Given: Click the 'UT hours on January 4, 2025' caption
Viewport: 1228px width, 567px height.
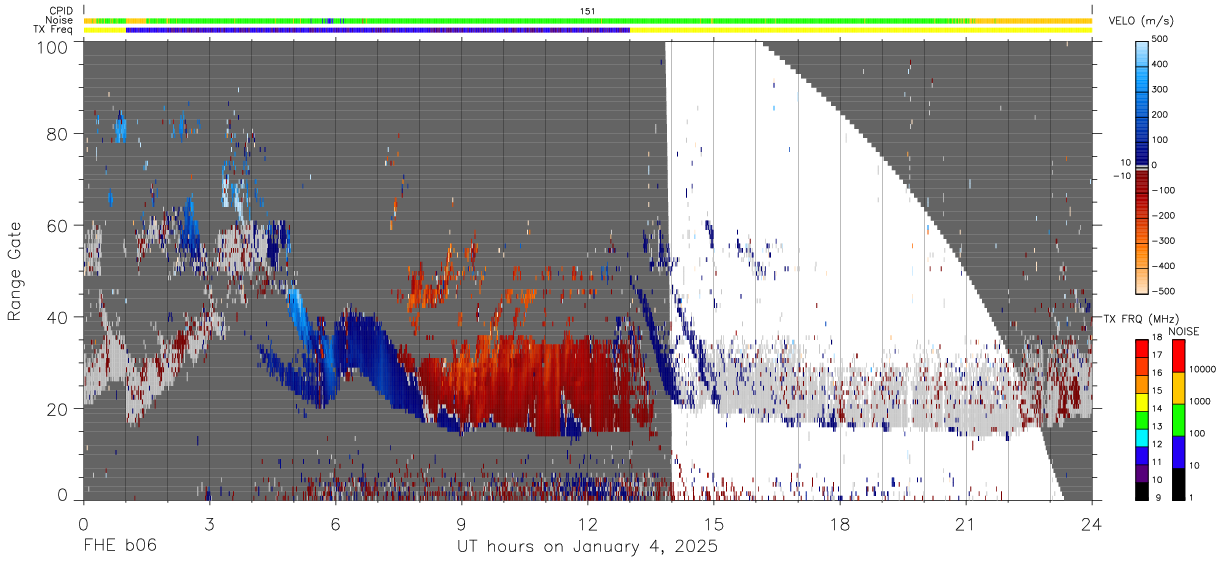Looking at the screenshot, I should point(587,547).
